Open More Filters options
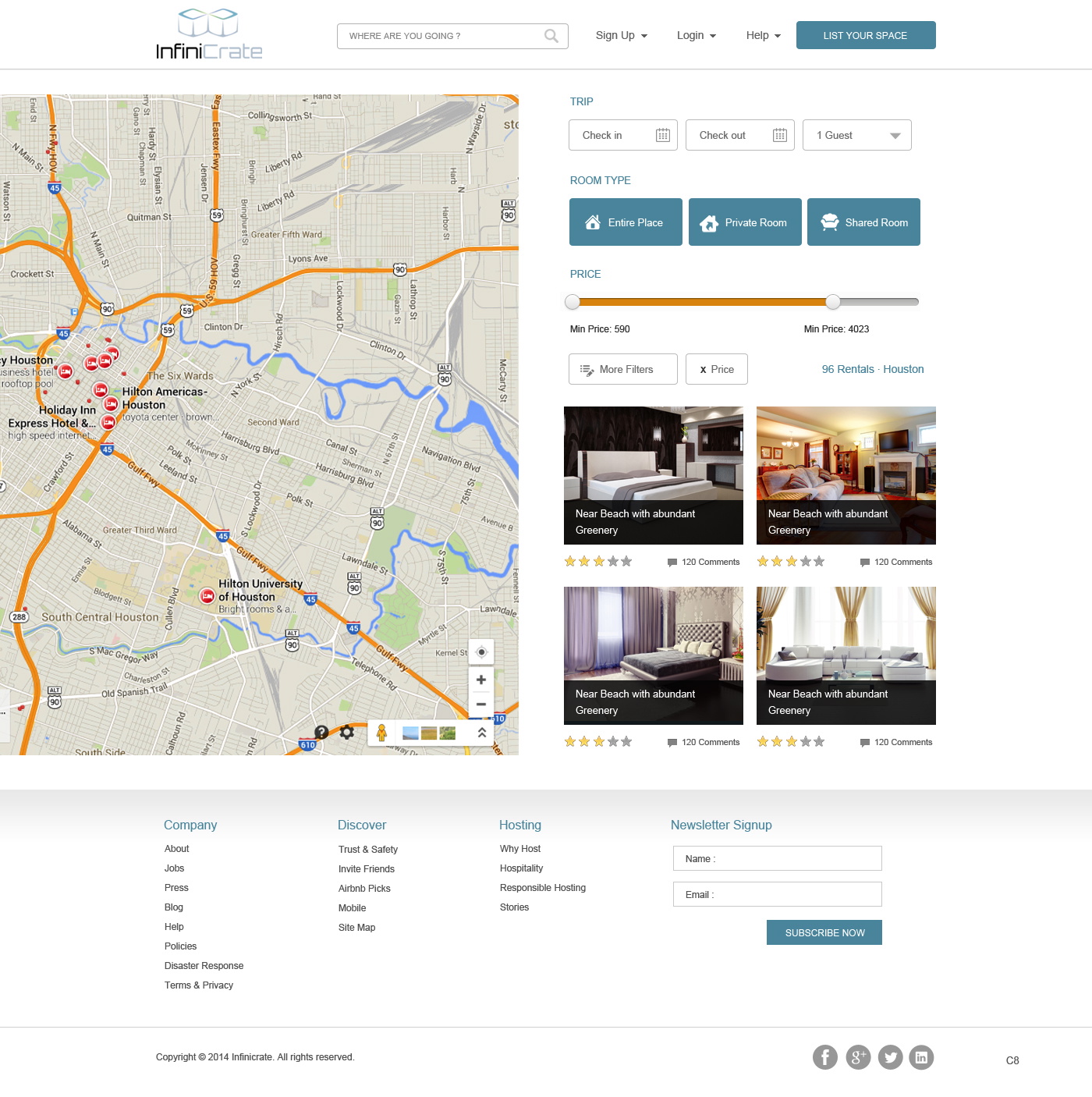 tap(623, 369)
